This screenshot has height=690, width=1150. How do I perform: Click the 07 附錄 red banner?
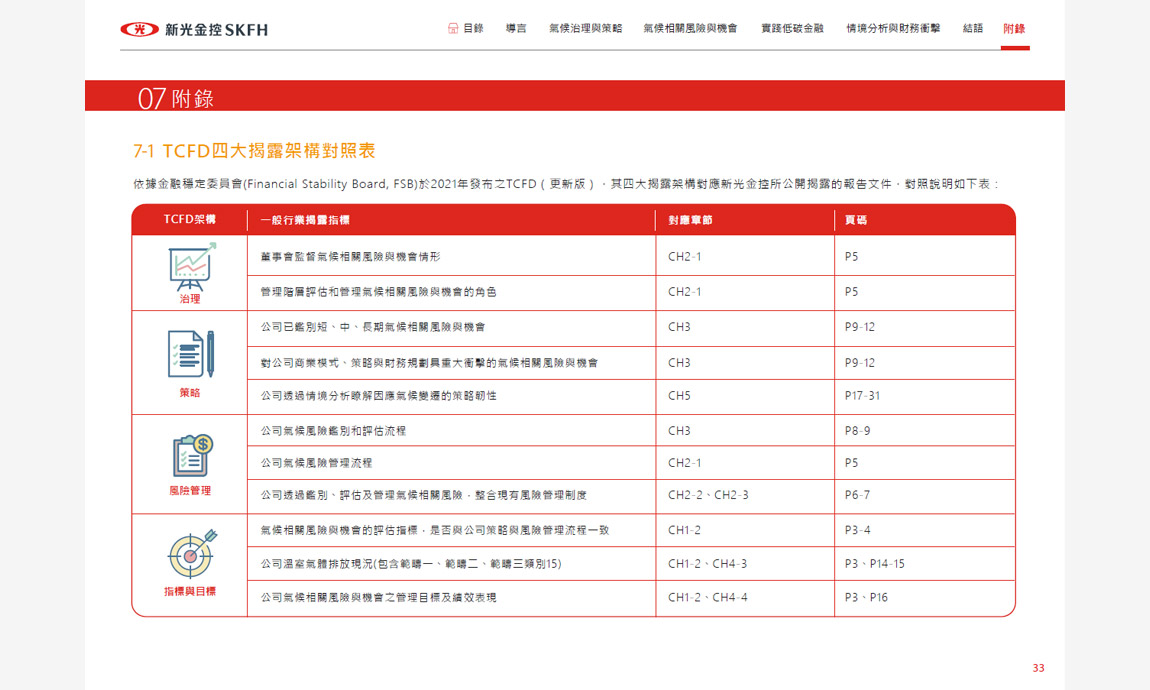point(575,97)
